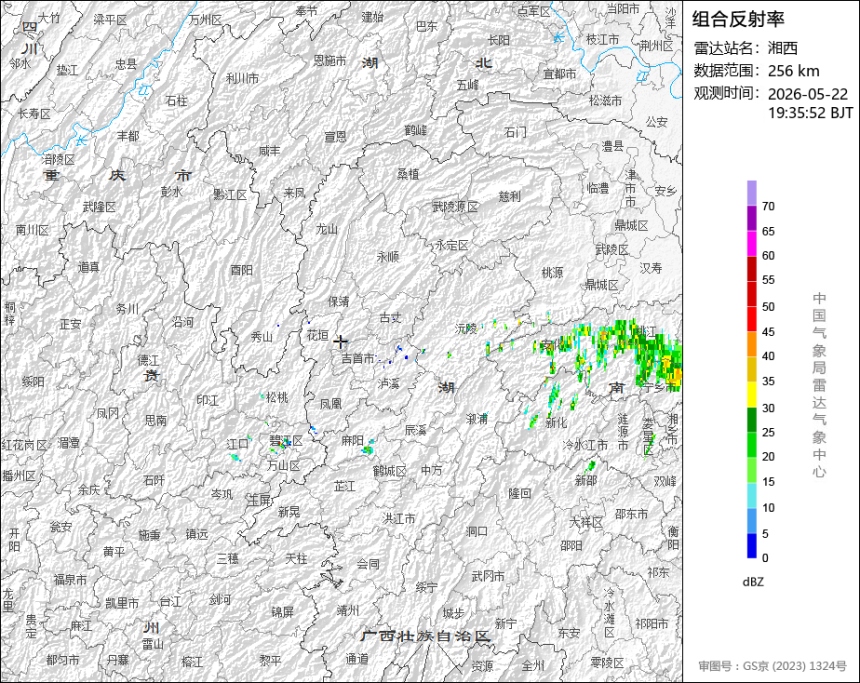This screenshot has height=683, width=860.
Task: Click the 石门 label on map
Action: coord(515,132)
